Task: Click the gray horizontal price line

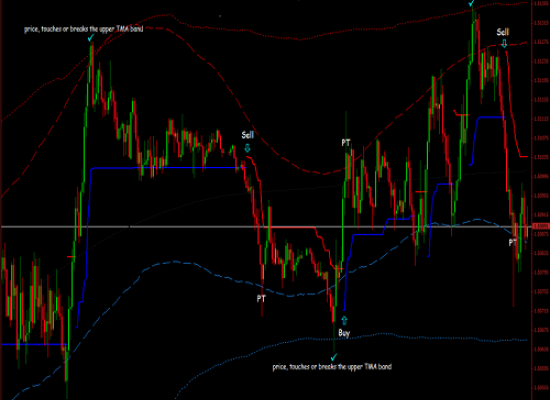Action: 266,227
